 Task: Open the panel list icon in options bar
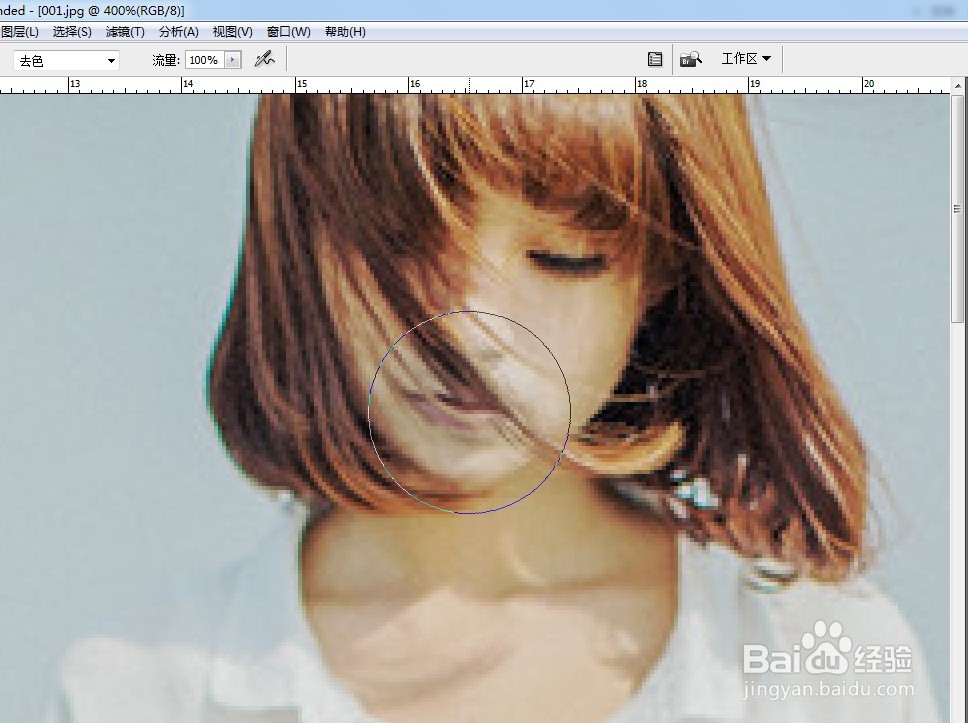tap(655, 59)
